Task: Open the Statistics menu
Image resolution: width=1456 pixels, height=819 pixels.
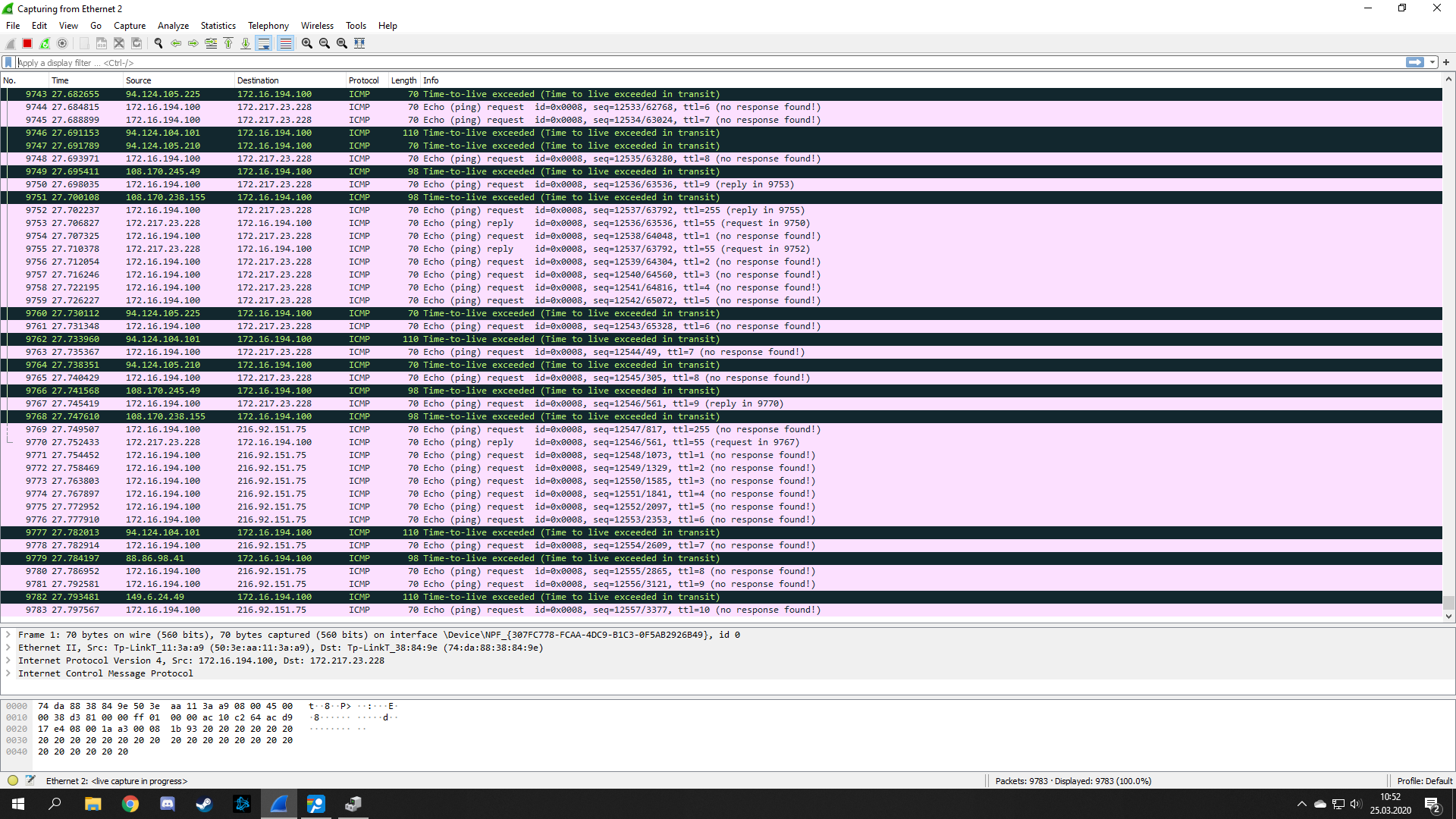Action: pos(218,25)
